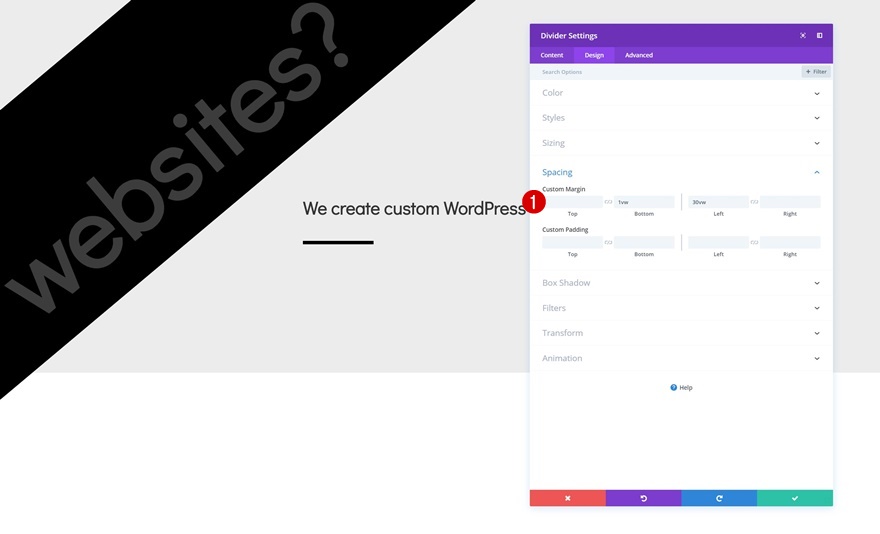
Task: Click the Filter button
Action: 816,72
